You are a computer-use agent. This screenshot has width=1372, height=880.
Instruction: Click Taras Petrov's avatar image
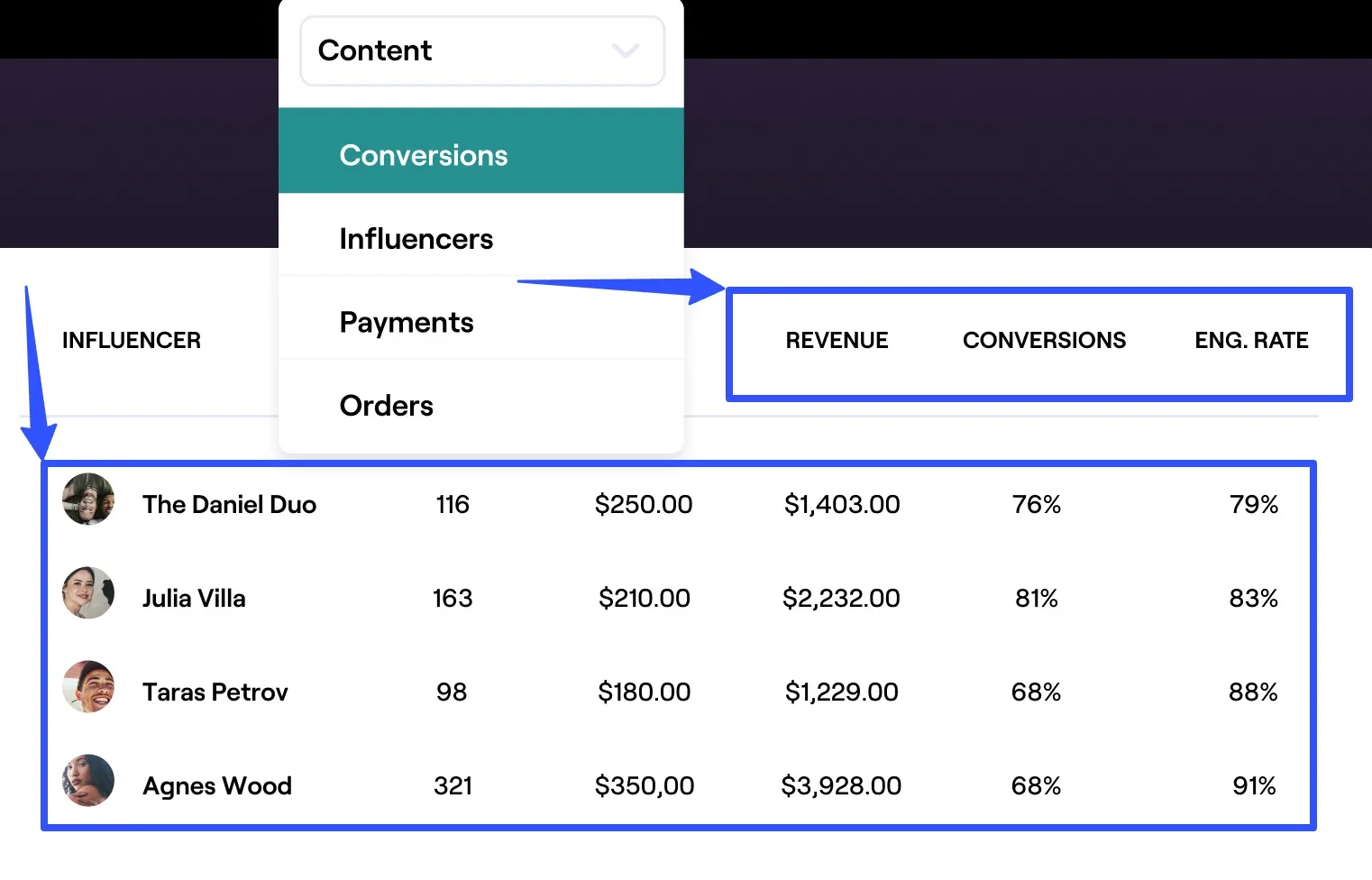click(87, 687)
